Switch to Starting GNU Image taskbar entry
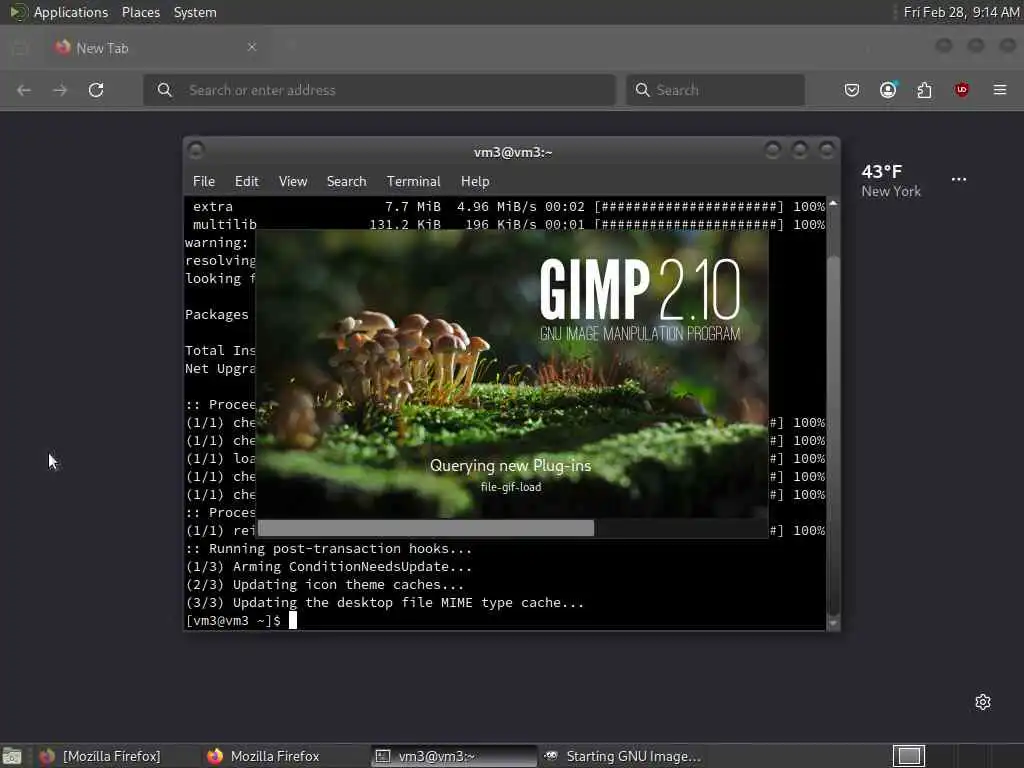Image resolution: width=1024 pixels, height=768 pixels. (623, 756)
